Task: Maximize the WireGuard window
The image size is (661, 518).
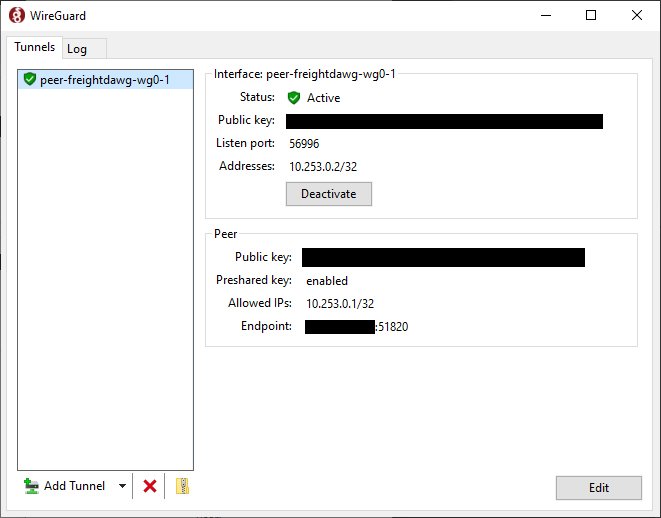Action: (591, 16)
